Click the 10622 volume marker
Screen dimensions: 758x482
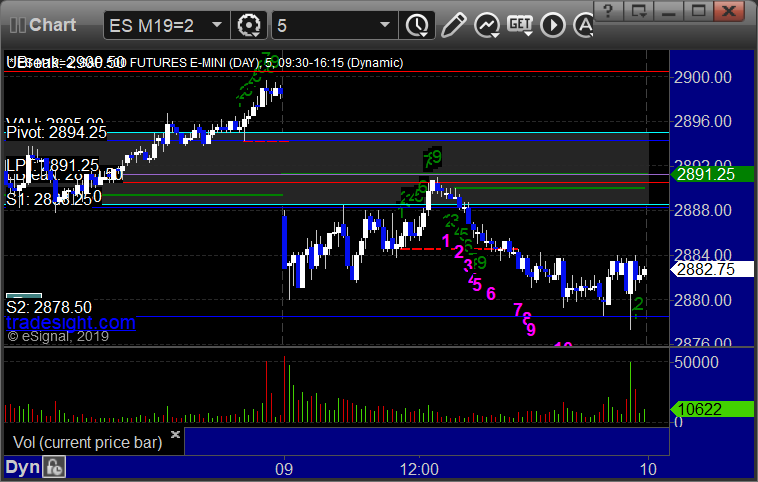[x=712, y=409]
